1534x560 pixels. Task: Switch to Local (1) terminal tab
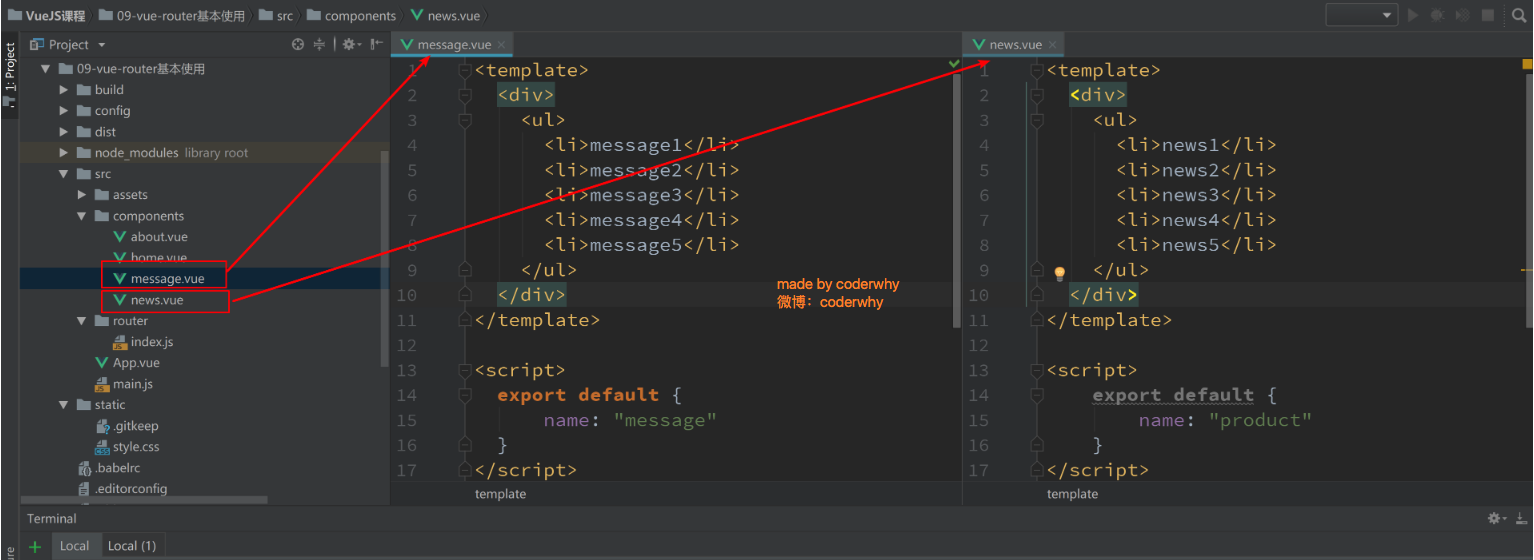click(132, 546)
